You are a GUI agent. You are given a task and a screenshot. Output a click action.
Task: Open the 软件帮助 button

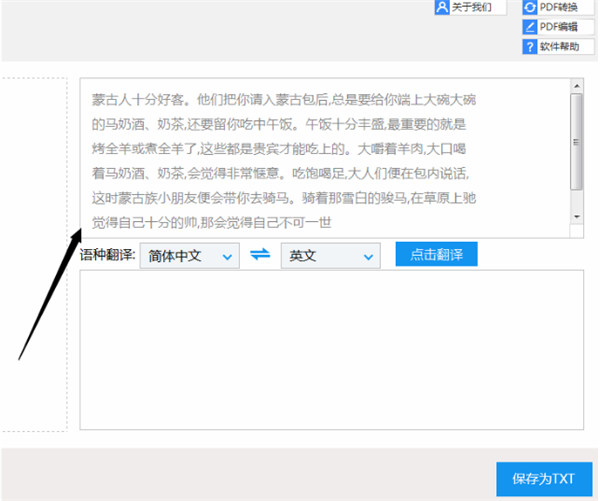(x=559, y=47)
